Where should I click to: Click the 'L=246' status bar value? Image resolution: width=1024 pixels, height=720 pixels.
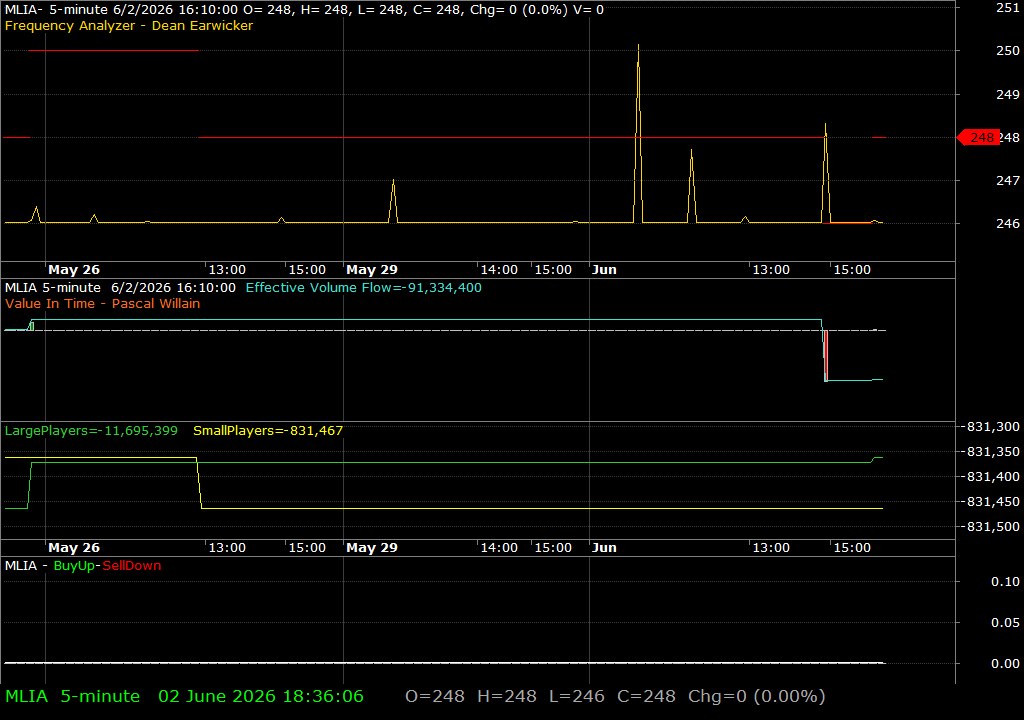click(577, 696)
